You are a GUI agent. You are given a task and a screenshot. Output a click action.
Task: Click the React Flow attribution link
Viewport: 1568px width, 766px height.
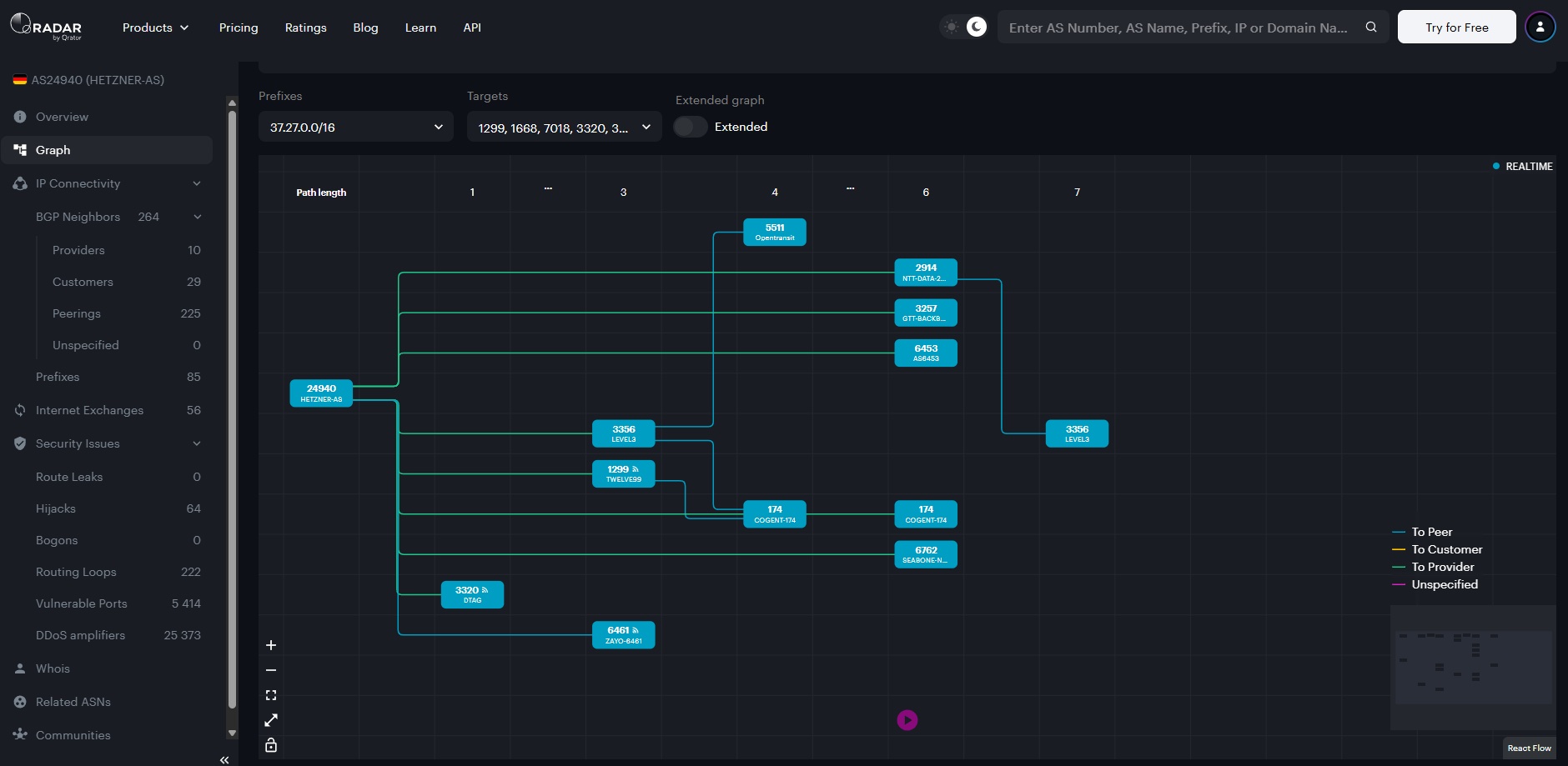(x=1529, y=748)
